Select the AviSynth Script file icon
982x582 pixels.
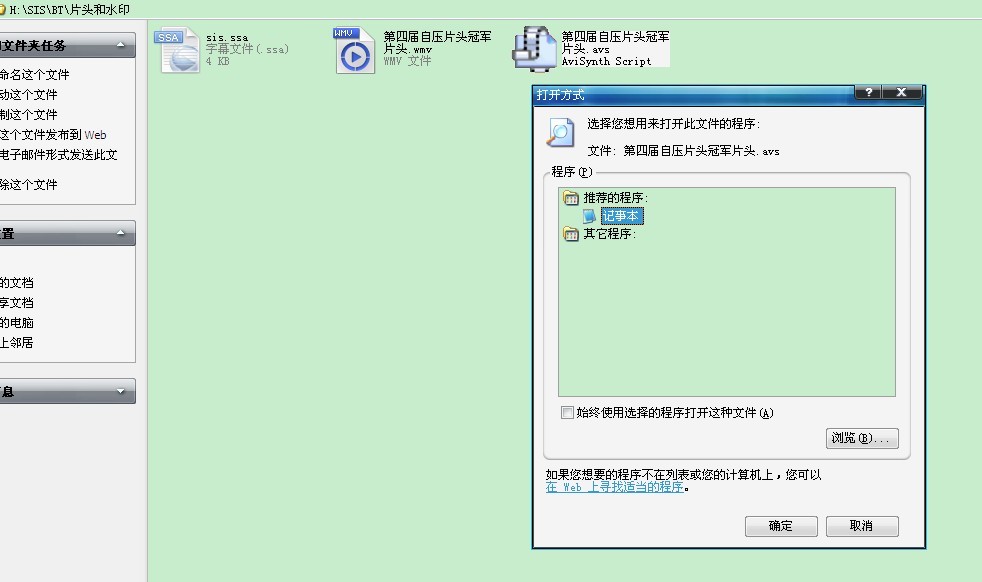[534, 49]
